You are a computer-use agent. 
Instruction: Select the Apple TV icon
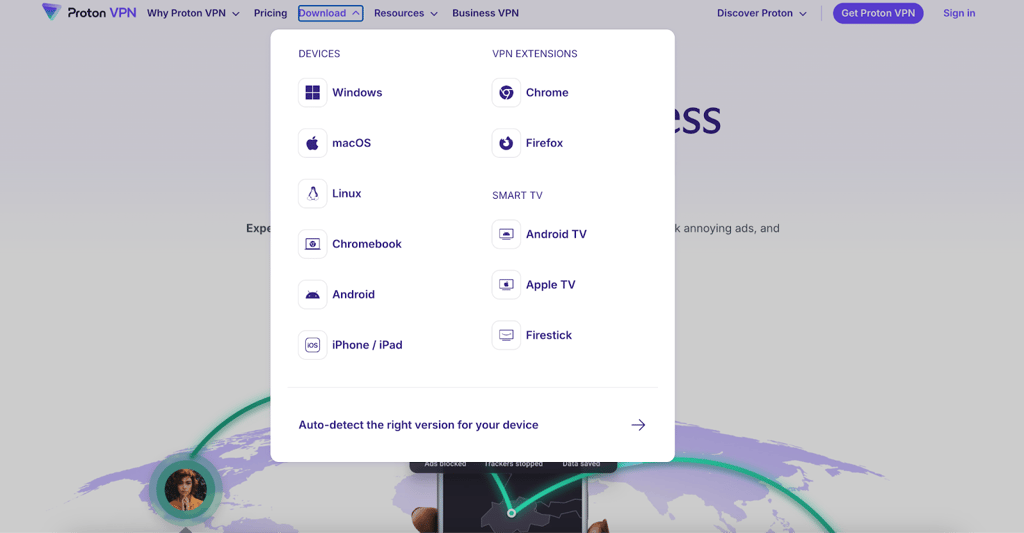point(506,285)
